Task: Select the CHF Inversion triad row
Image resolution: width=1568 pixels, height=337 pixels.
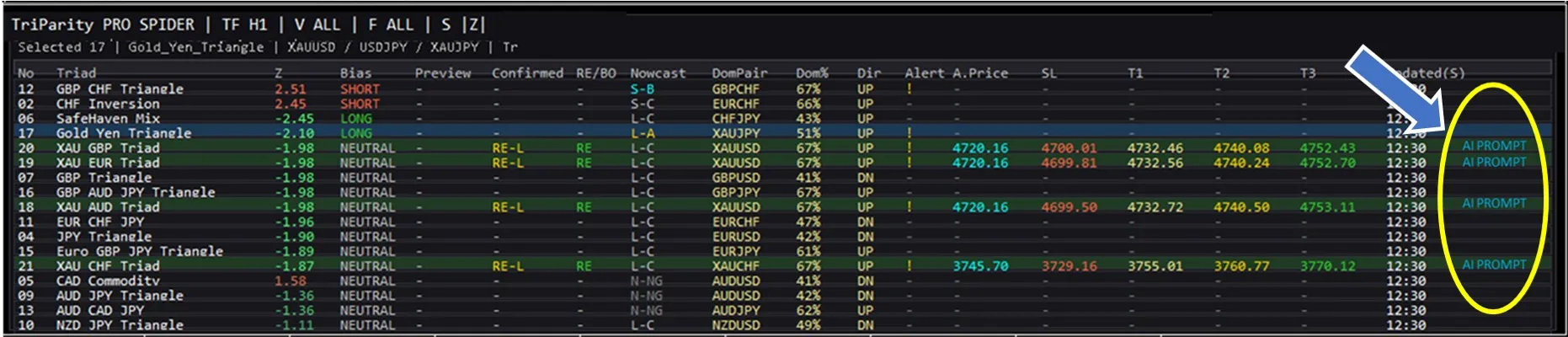Action: click(108, 104)
